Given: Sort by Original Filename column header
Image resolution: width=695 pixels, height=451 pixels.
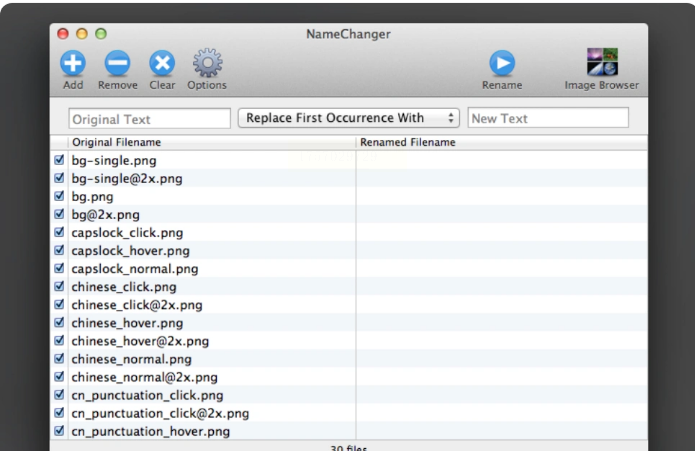Looking at the screenshot, I should (212, 142).
